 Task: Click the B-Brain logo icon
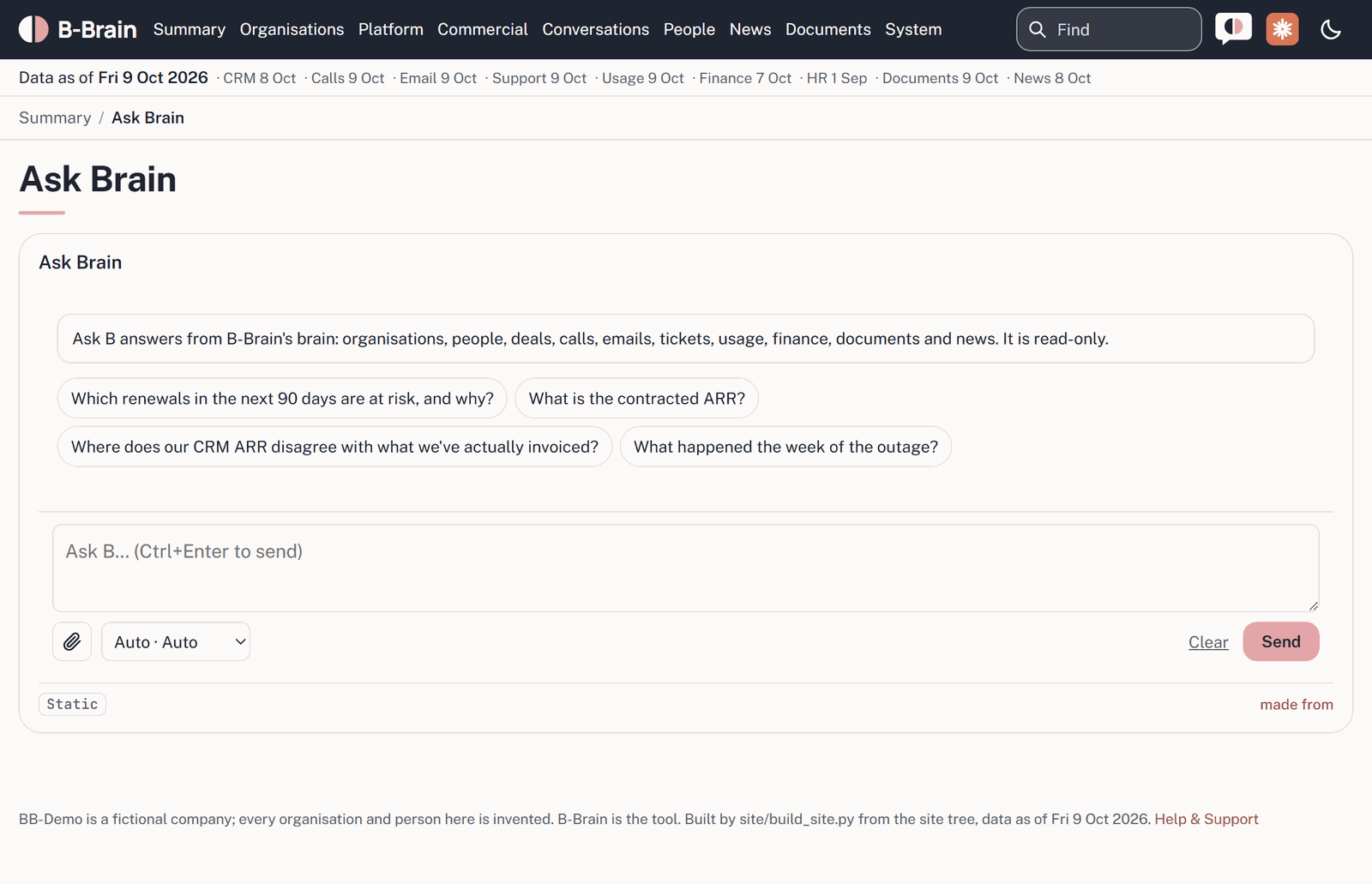(33, 29)
